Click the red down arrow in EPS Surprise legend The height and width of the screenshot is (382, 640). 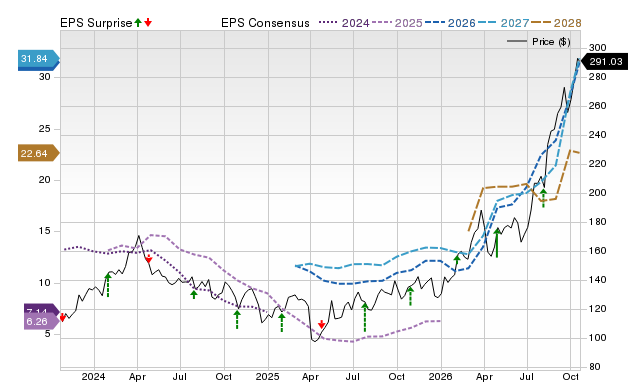(148, 22)
